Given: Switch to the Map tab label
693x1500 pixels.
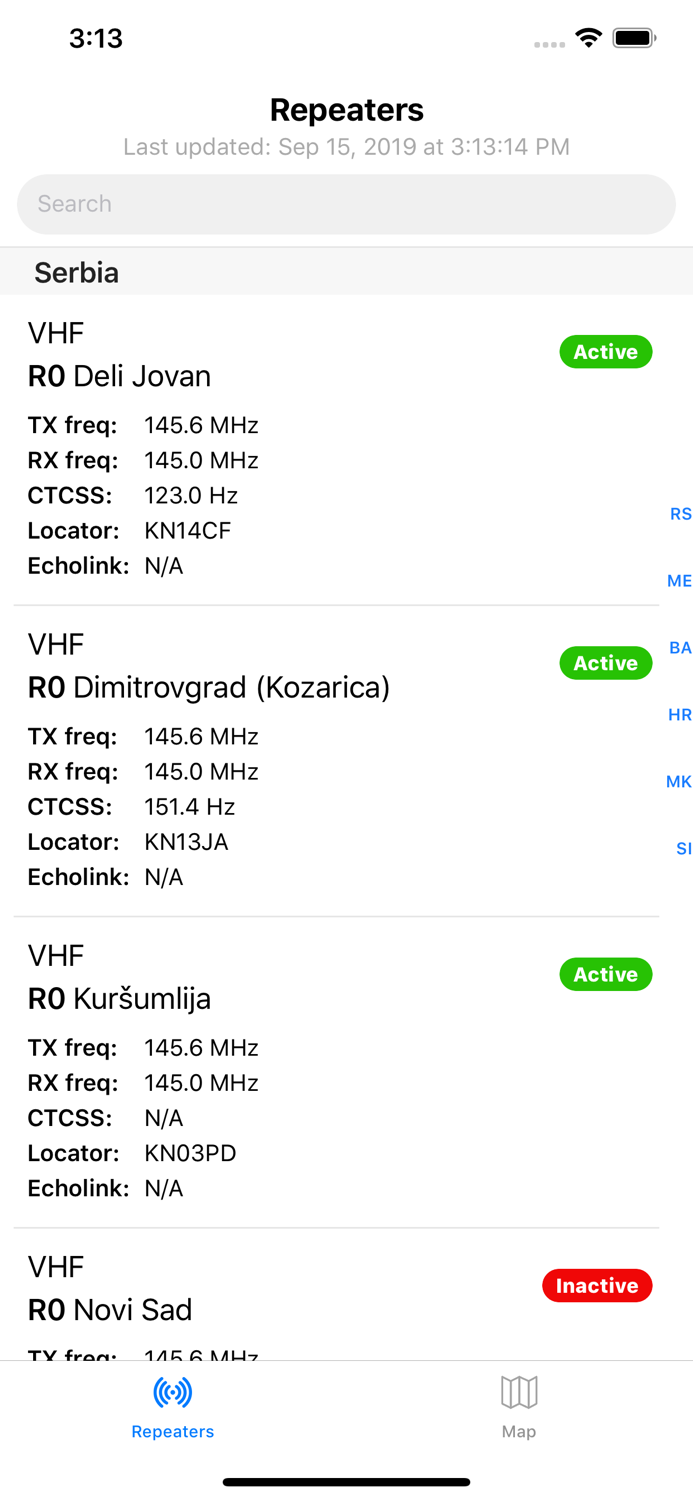Looking at the screenshot, I should coord(519,1432).
